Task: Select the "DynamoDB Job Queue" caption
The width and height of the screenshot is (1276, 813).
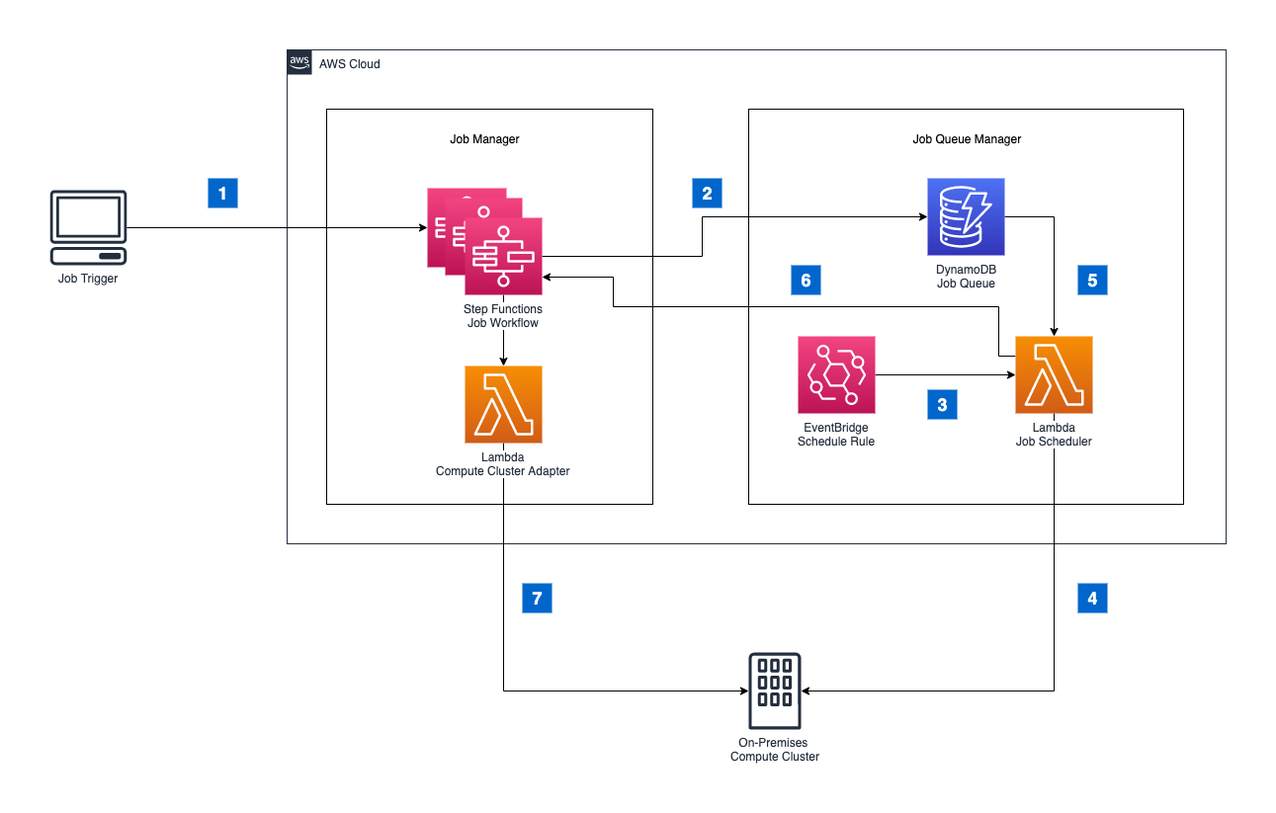Action: (965, 277)
